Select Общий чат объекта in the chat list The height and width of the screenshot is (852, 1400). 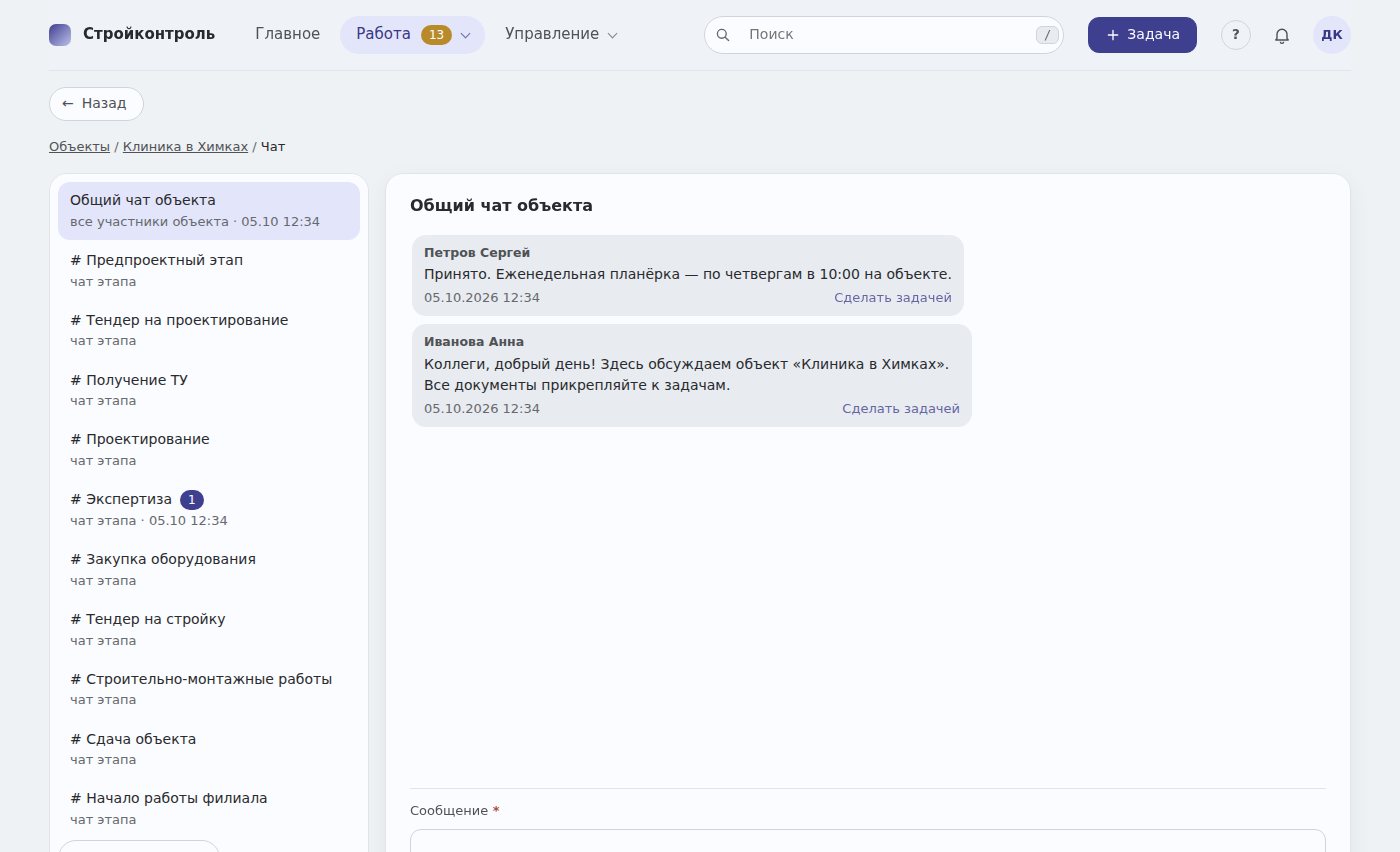point(209,210)
